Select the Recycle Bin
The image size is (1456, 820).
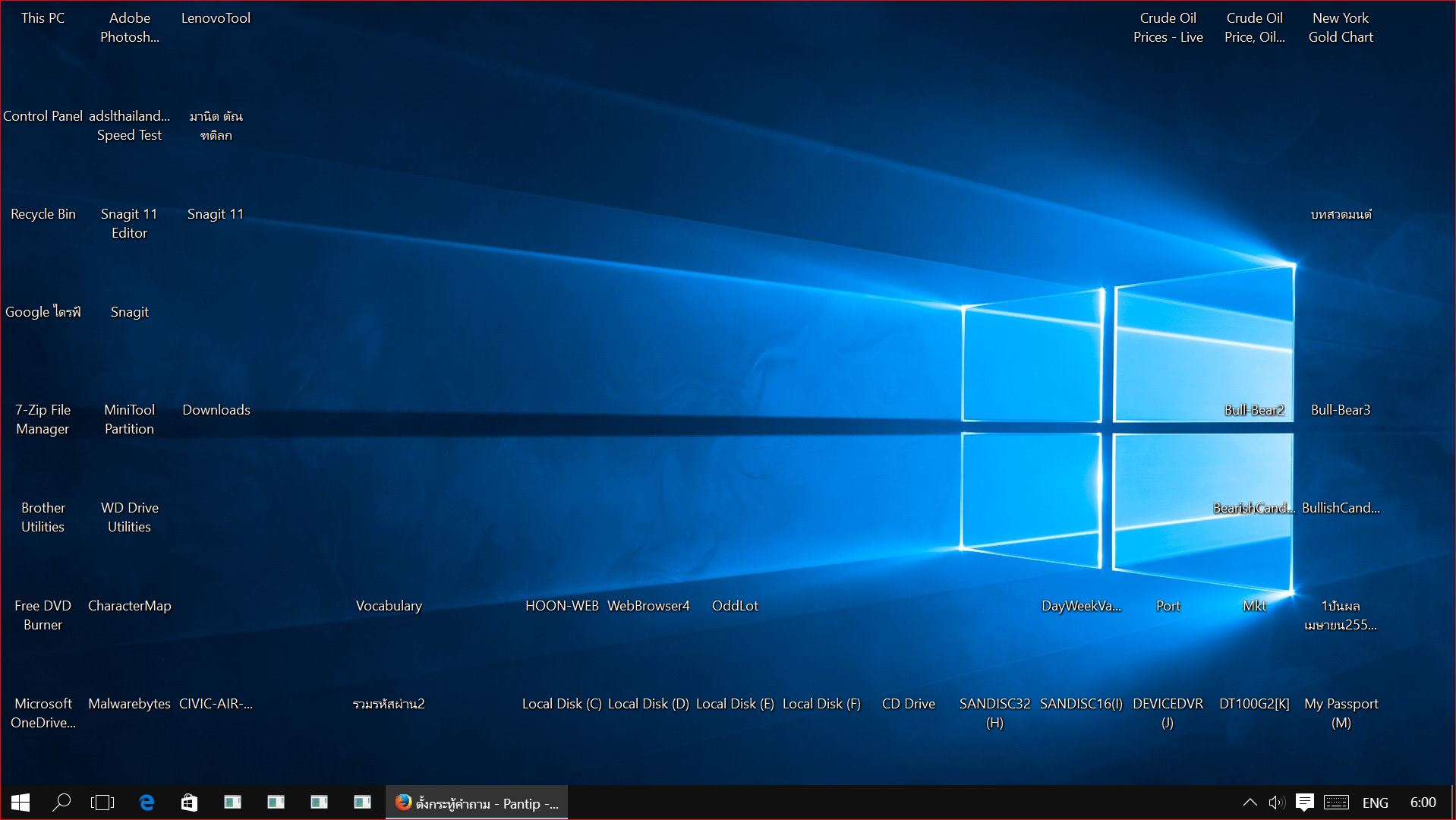43,214
